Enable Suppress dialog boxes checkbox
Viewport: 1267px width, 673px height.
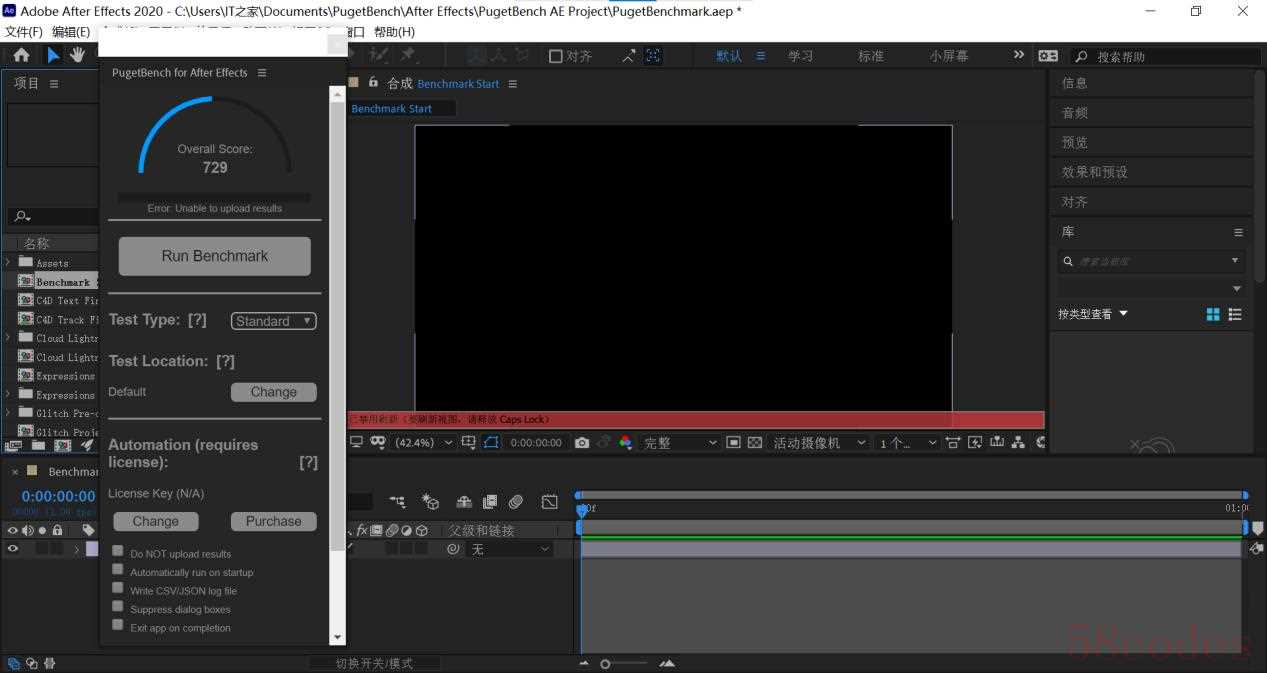(x=118, y=607)
